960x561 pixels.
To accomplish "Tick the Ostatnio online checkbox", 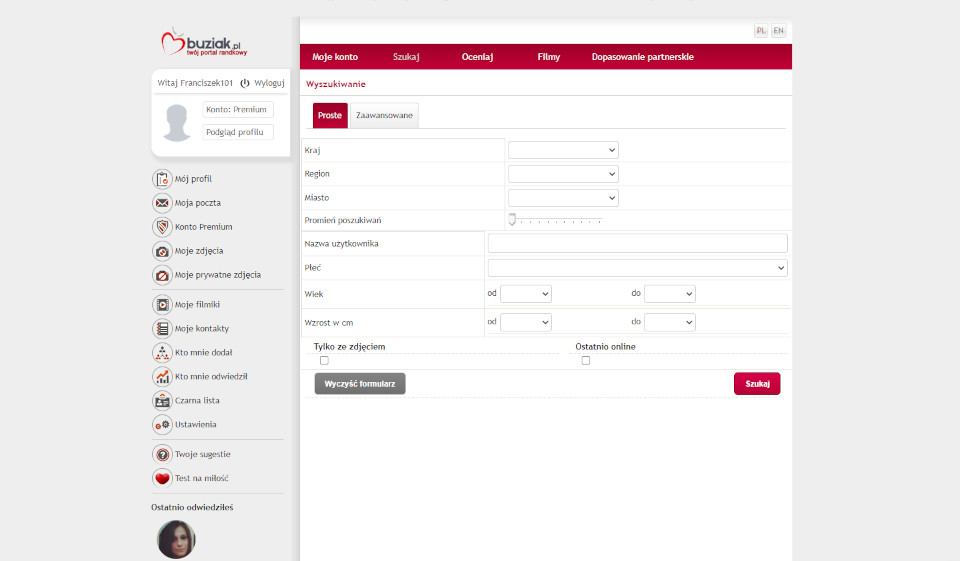I will (x=586, y=360).
